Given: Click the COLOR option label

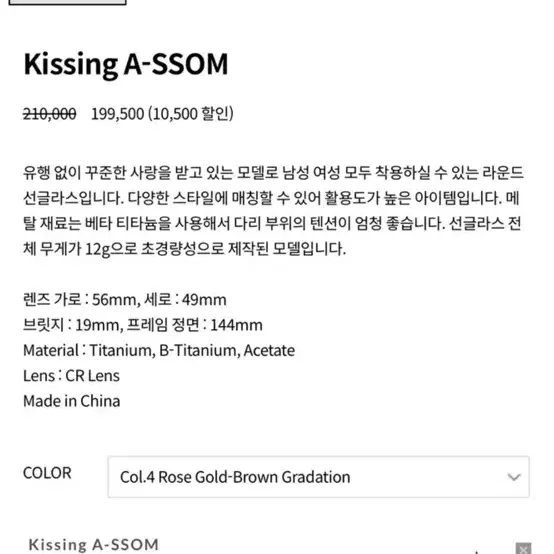Looking at the screenshot, I should tap(47, 473).
